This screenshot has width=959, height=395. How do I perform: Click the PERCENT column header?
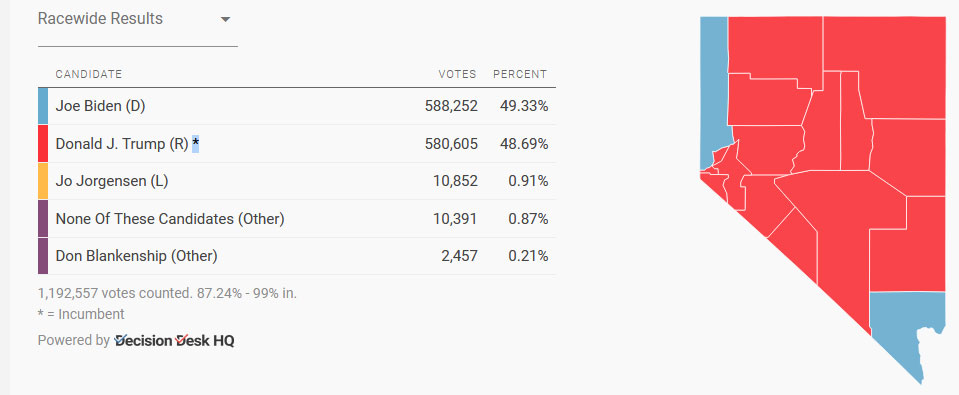point(520,75)
